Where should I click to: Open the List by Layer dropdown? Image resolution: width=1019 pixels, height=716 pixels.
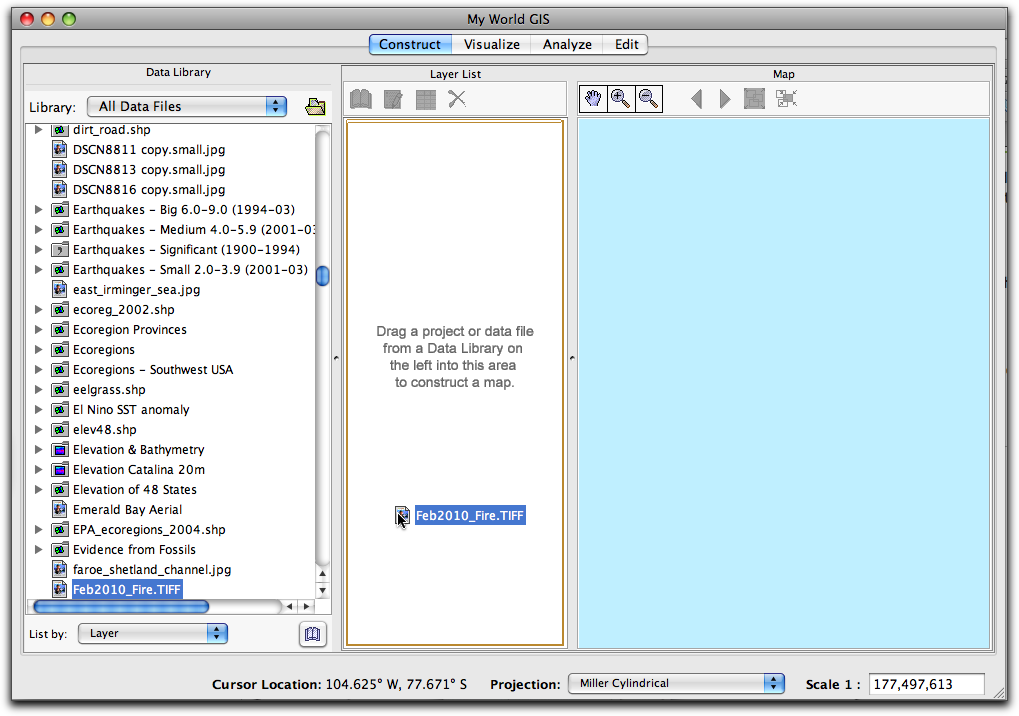coord(153,633)
